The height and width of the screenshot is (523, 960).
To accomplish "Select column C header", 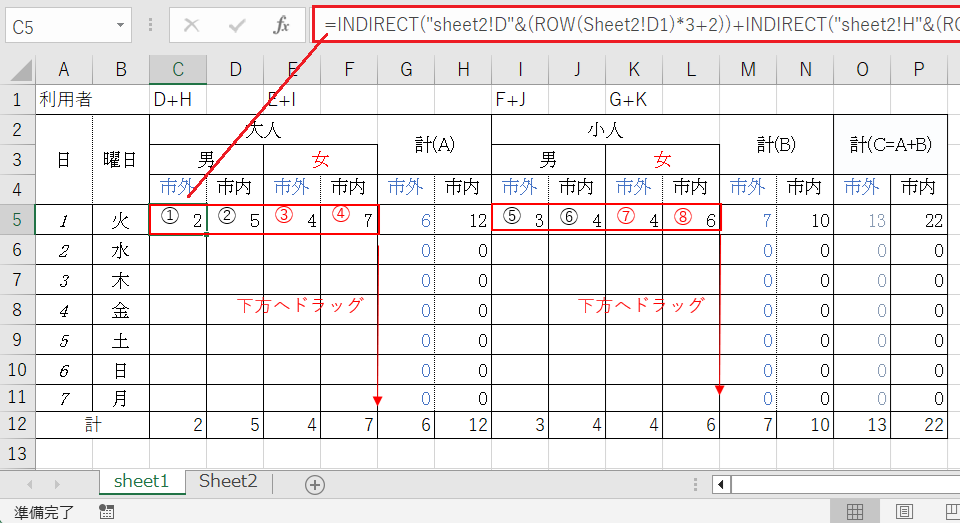I will coord(178,69).
